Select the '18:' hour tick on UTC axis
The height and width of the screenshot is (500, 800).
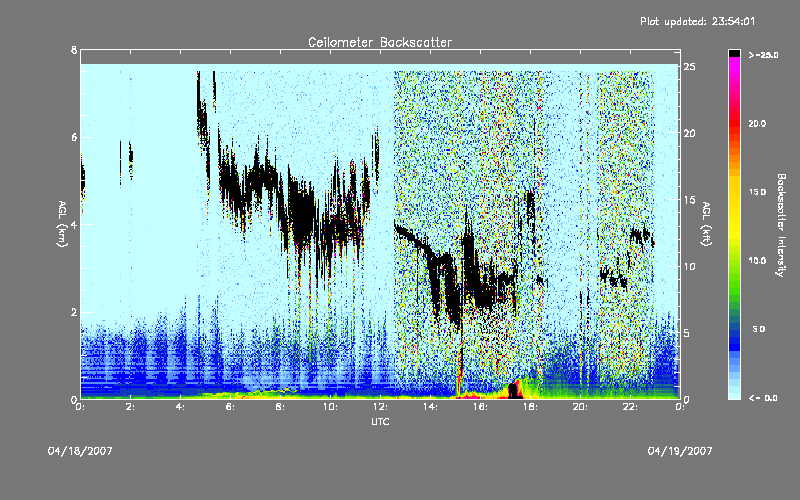click(530, 407)
